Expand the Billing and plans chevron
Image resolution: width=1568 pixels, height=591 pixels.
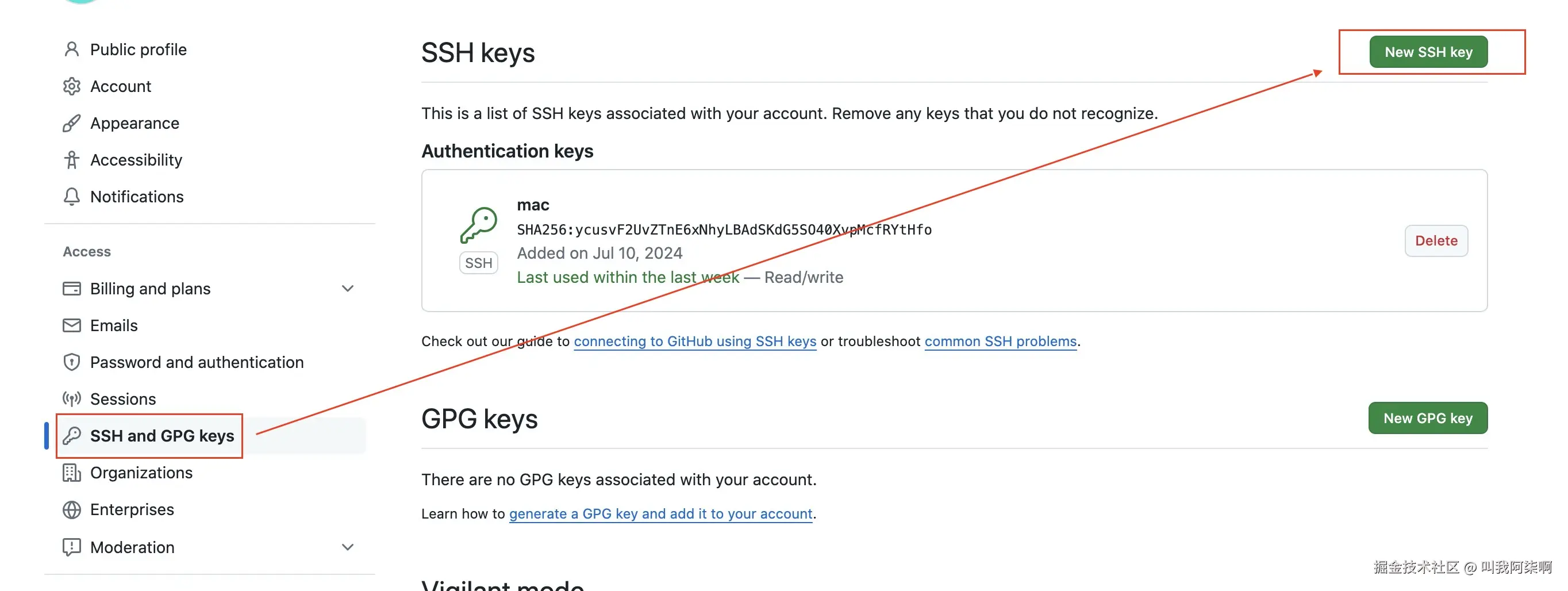pyautogui.click(x=348, y=289)
